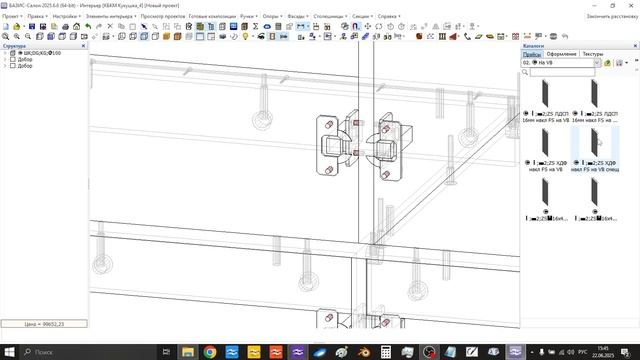This screenshot has width=640, height=360.
Task: Click the Просмотр проектов button
Action: click(163, 16)
